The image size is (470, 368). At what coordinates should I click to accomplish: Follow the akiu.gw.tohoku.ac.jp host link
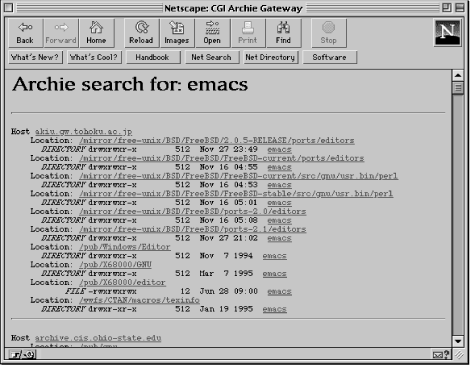83,132
